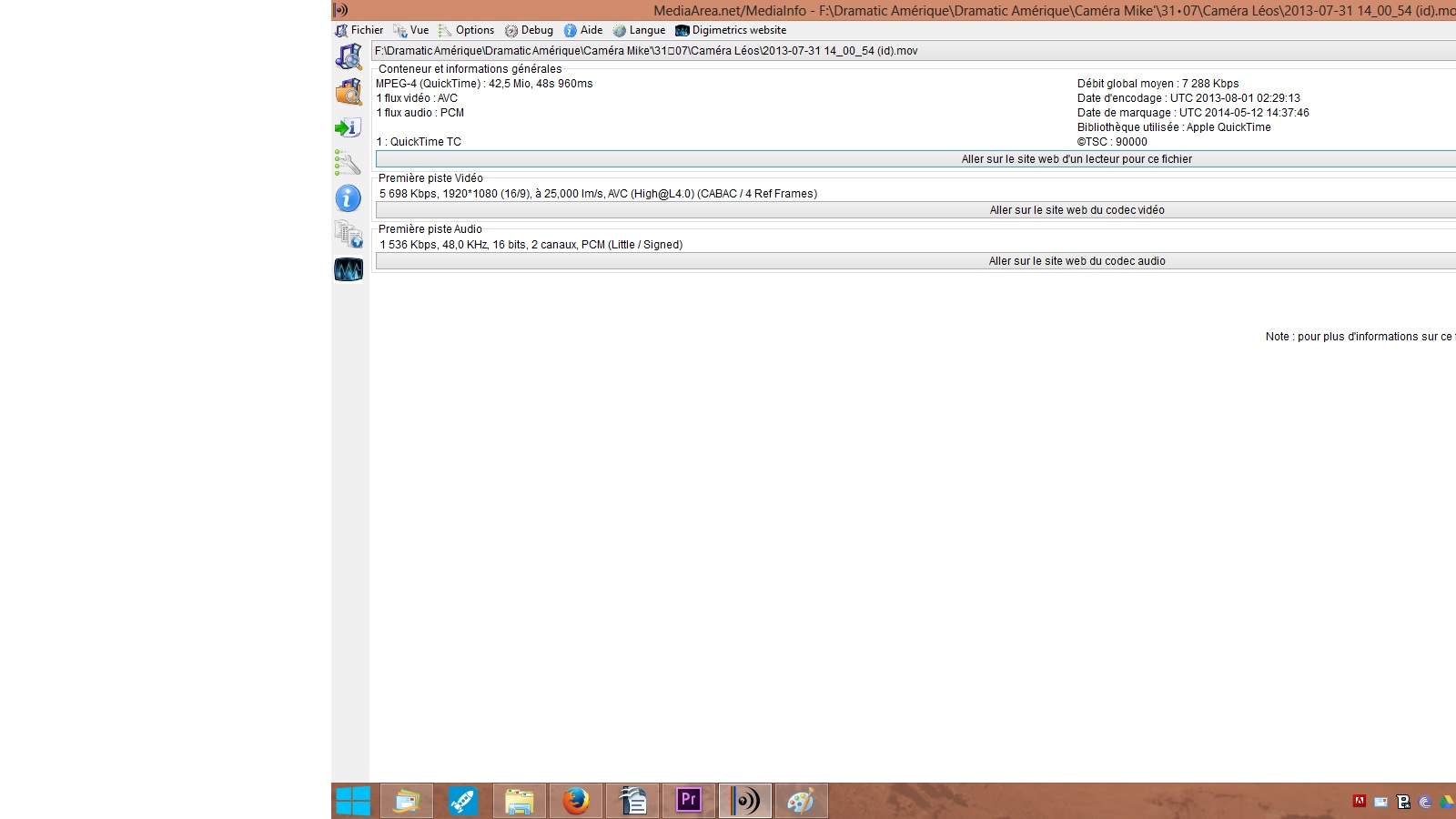The height and width of the screenshot is (819, 1456).
Task: Open the document editor taskbar icon
Action: point(632,801)
